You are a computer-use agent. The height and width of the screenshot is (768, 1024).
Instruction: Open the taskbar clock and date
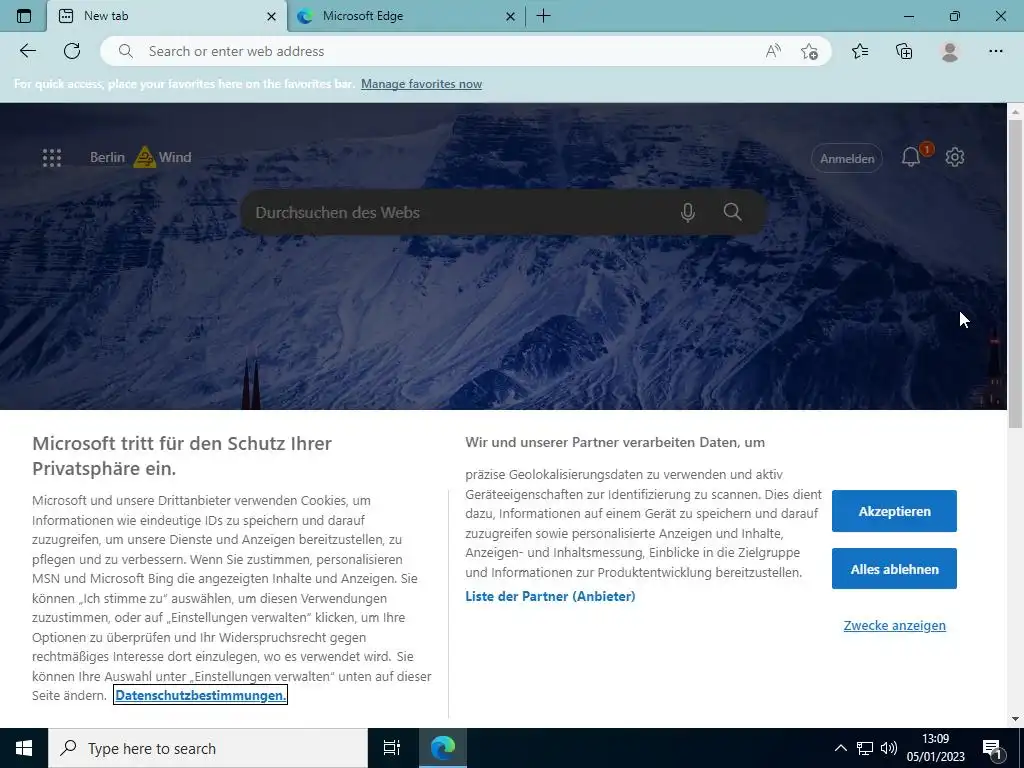tap(935, 748)
